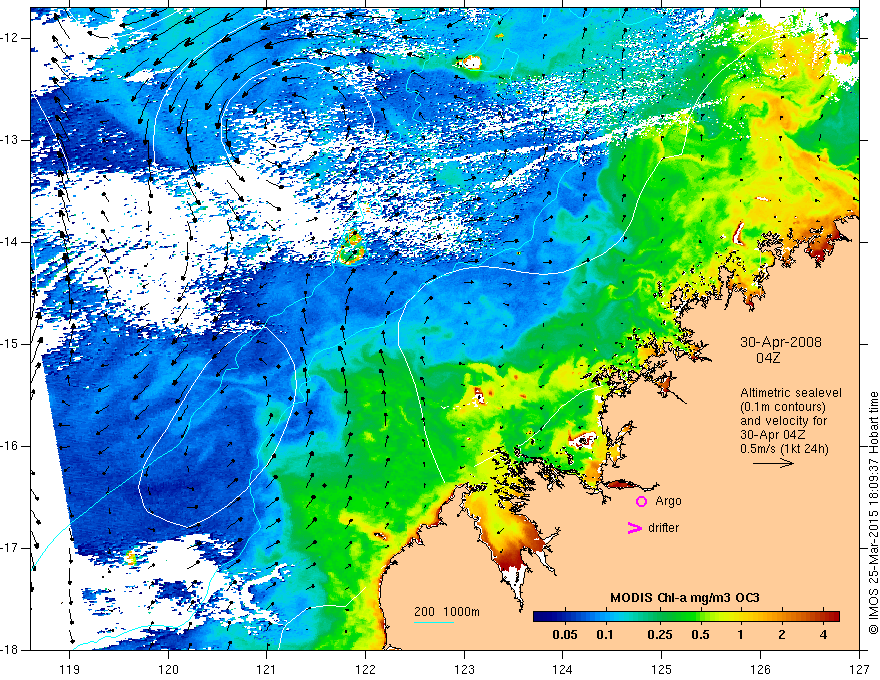The width and height of the screenshot is (880, 680).
Task: Click the 'MODIS Chl-a mg/m3 OC3' title
Action: [685, 598]
